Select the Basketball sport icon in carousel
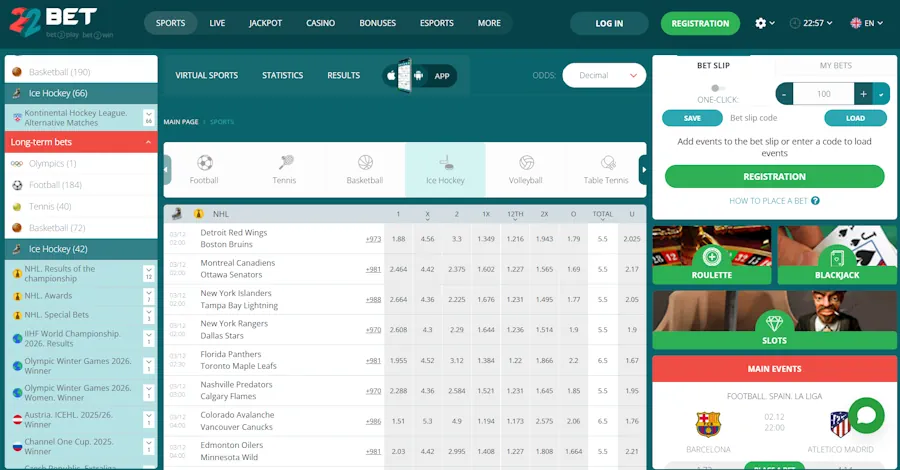 click(x=365, y=163)
